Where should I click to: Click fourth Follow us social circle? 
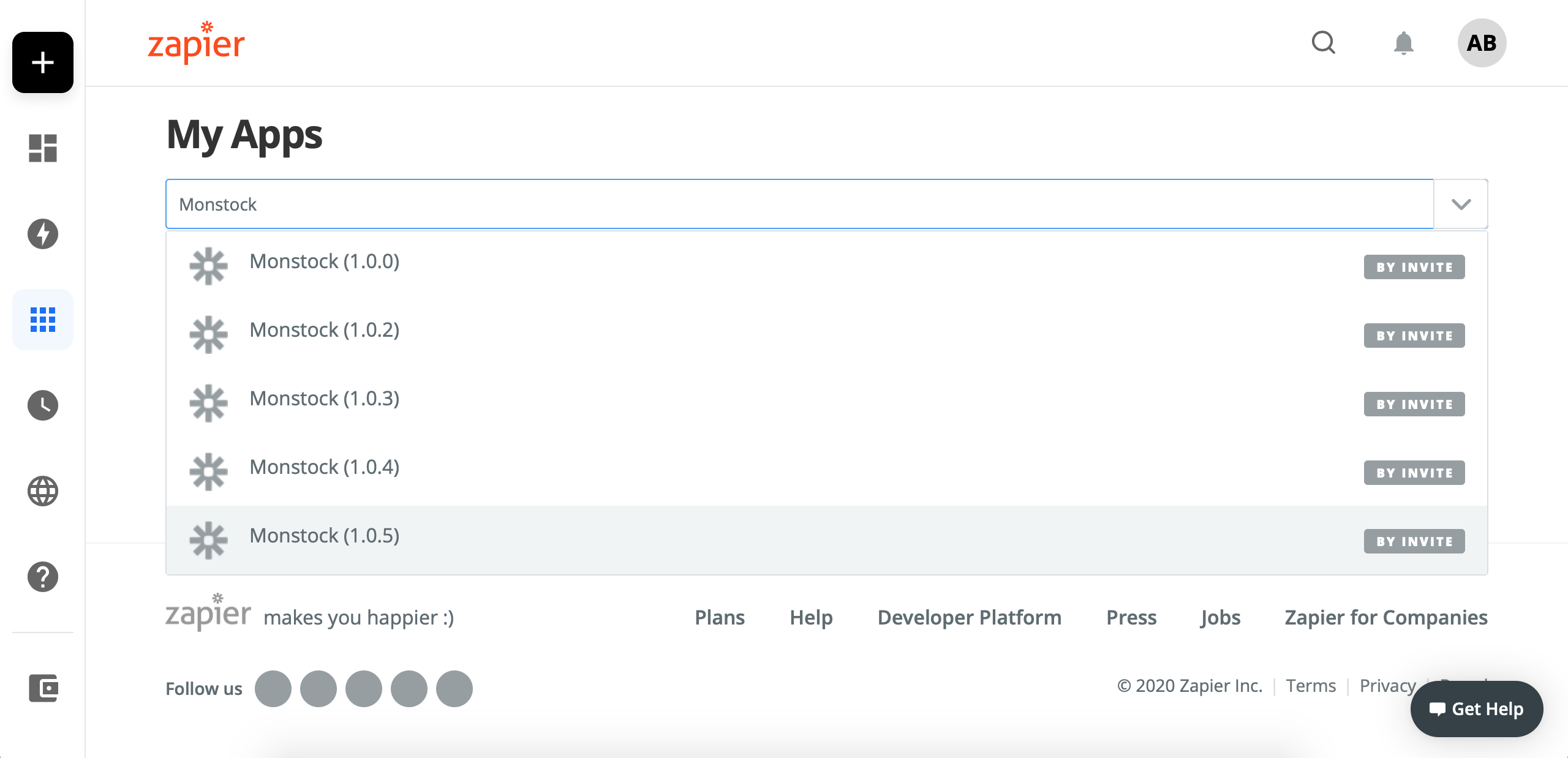(x=409, y=689)
